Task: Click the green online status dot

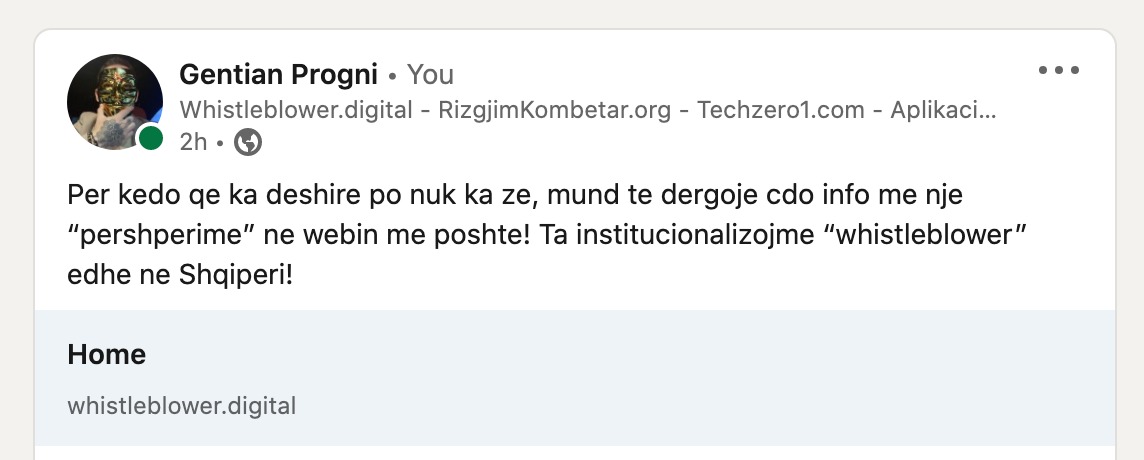Action: (150, 137)
